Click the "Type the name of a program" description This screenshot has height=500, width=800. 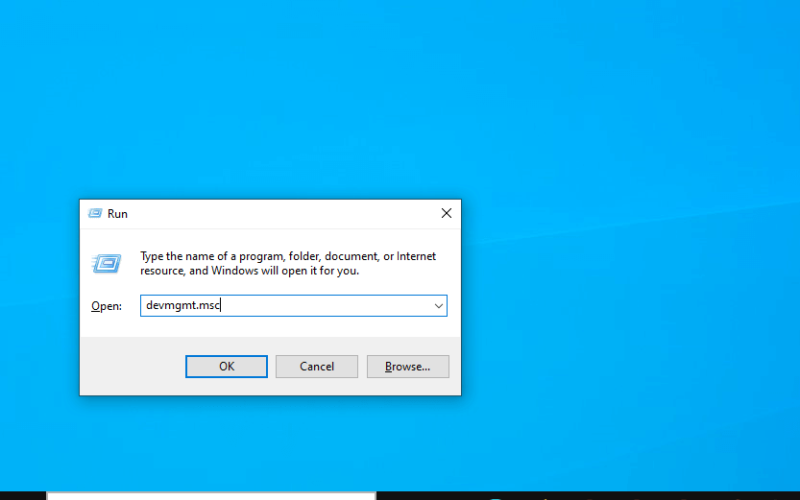pos(288,263)
